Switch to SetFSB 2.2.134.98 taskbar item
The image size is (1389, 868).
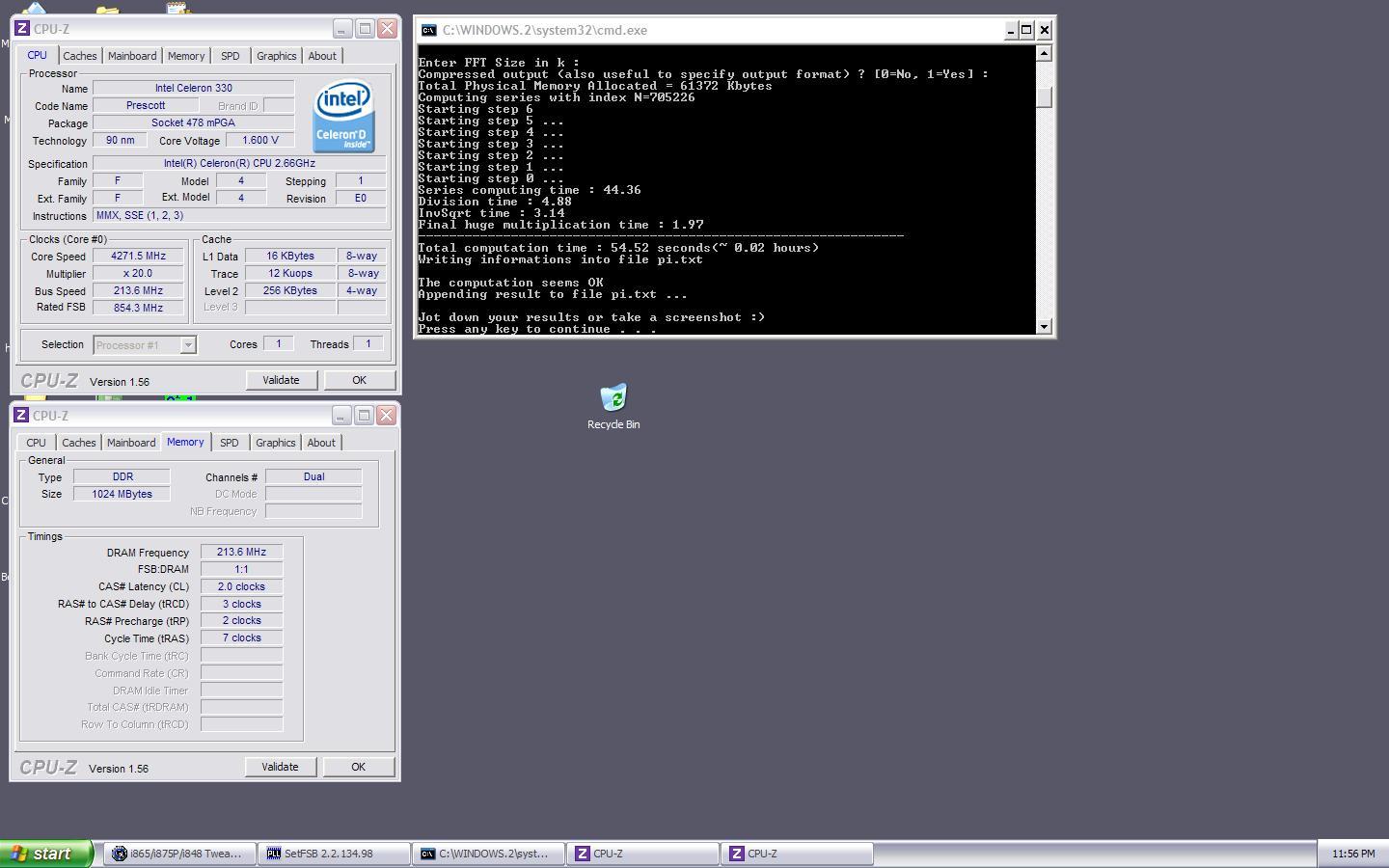pos(334,854)
